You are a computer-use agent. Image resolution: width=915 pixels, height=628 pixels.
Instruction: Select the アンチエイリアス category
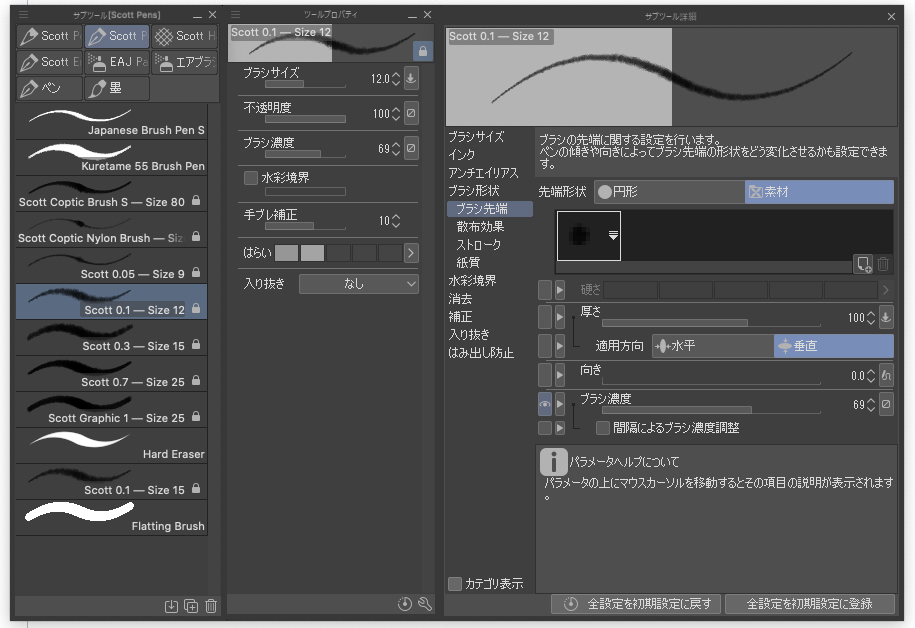coord(484,173)
